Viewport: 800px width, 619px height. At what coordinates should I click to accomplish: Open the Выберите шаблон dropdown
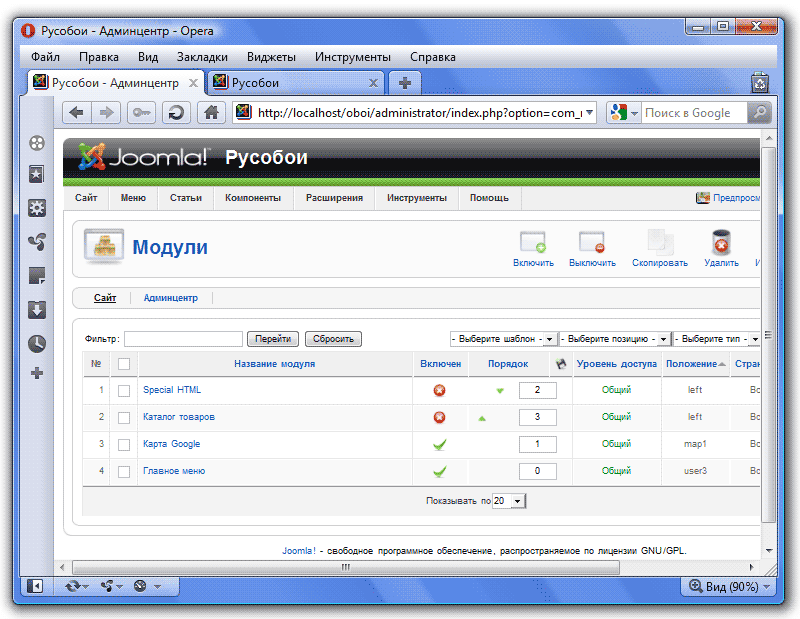click(x=504, y=339)
